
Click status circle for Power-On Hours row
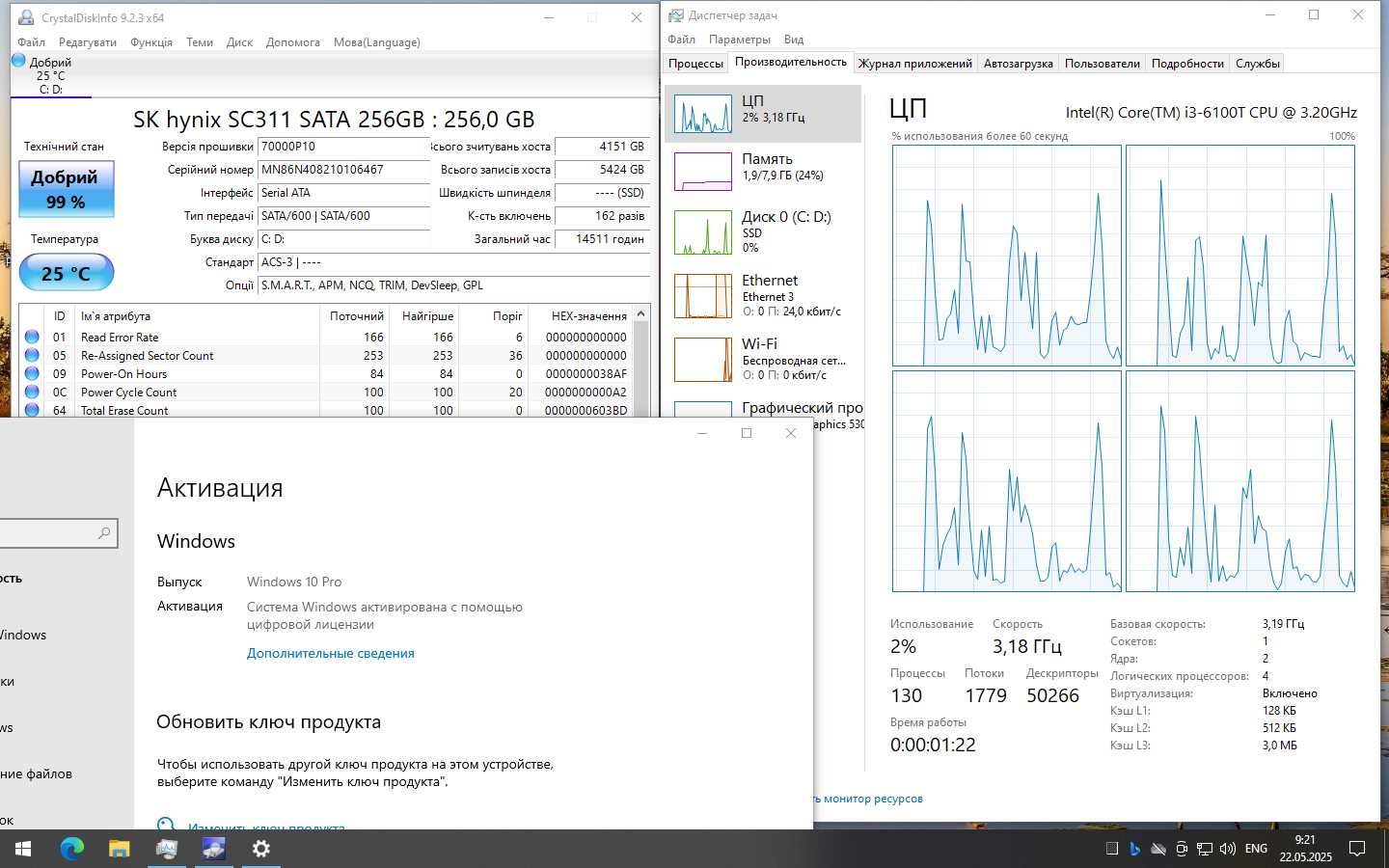(32, 373)
